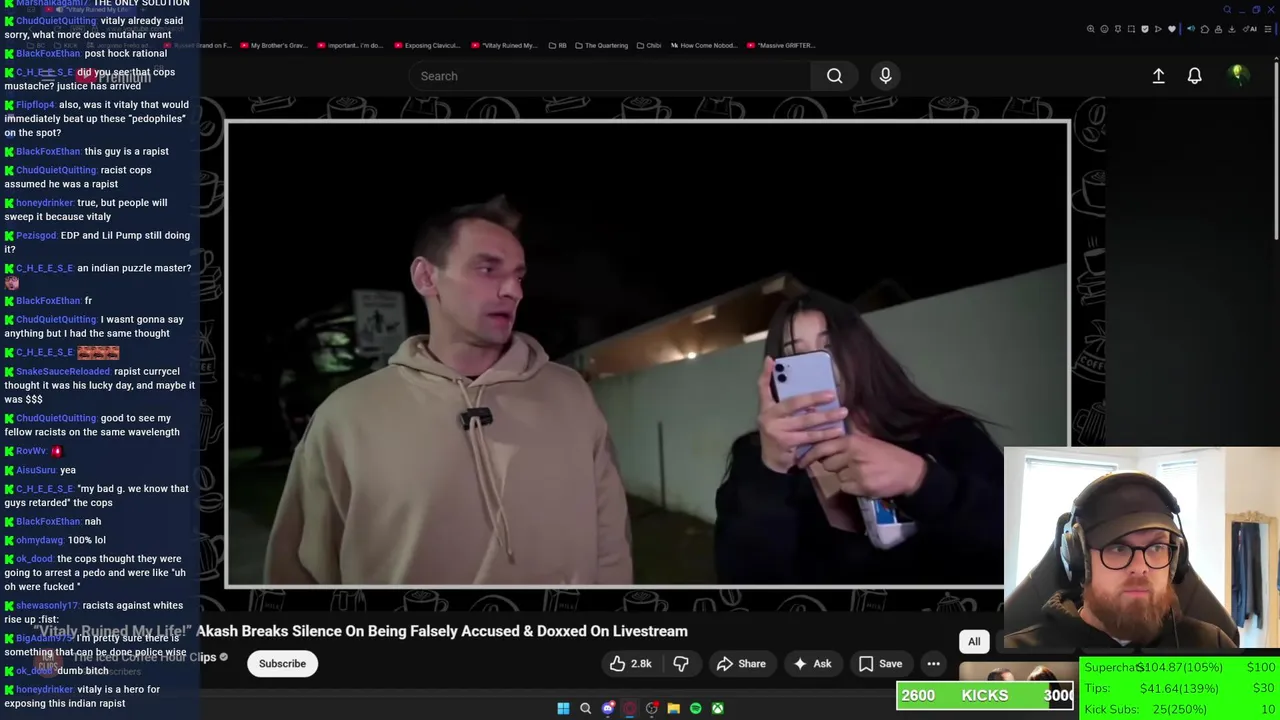The width and height of the screenshot is (1280, 720).
Task: Select the All filter chip
Action: tap(974, 642)
